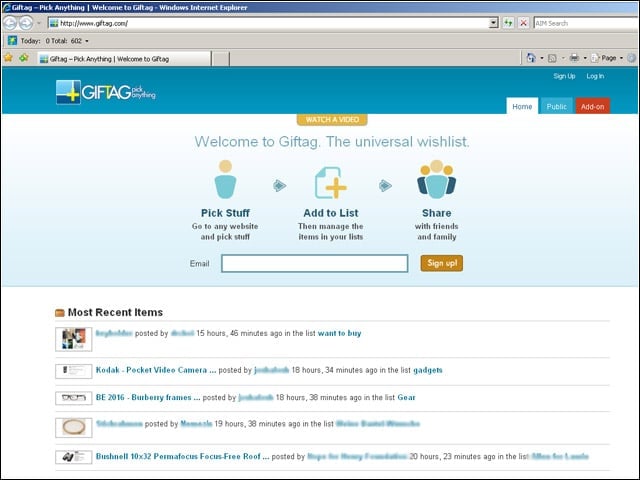Click the browser Forward arrow button
640x480 pixels.
(x=26, y=23)
